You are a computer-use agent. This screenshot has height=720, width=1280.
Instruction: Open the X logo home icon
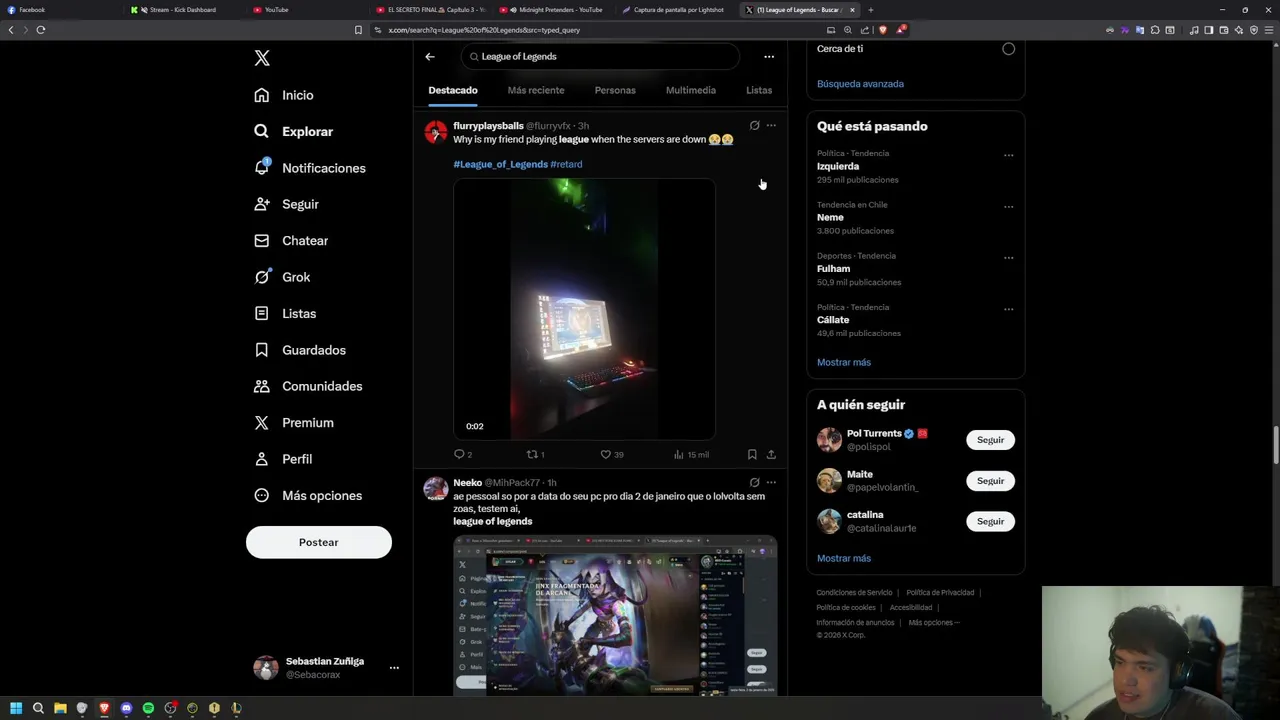262,58
